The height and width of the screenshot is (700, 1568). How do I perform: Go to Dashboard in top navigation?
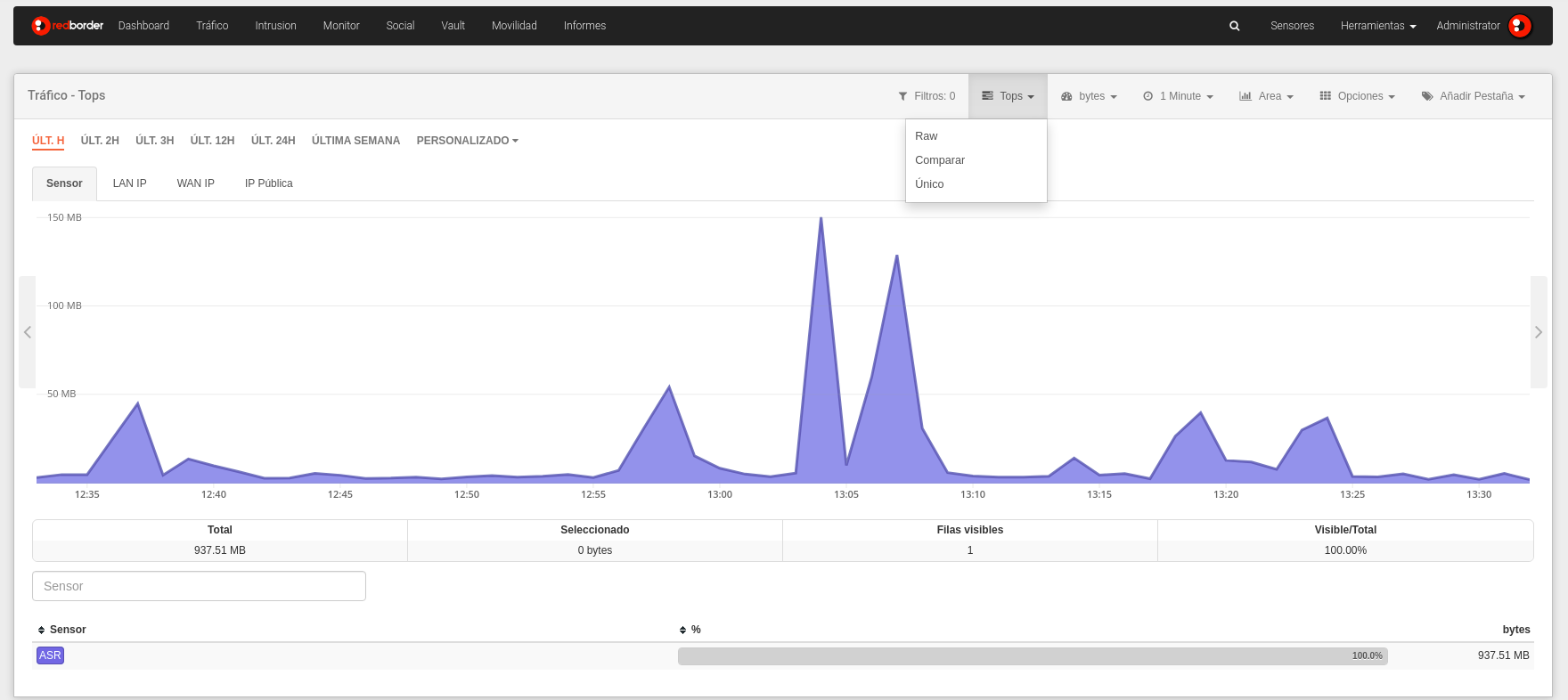(143, 26)
